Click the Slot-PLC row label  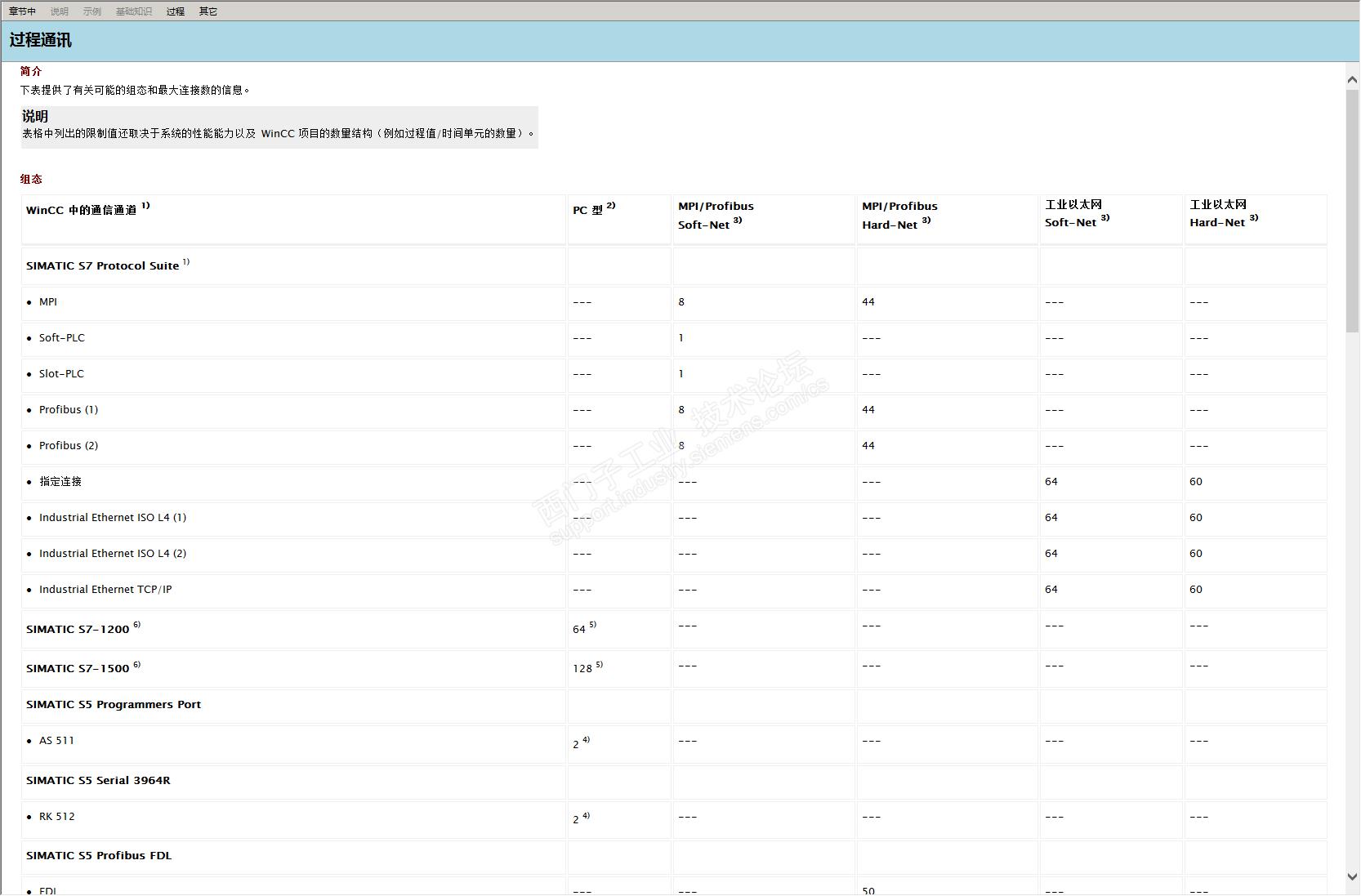(61, 374)
